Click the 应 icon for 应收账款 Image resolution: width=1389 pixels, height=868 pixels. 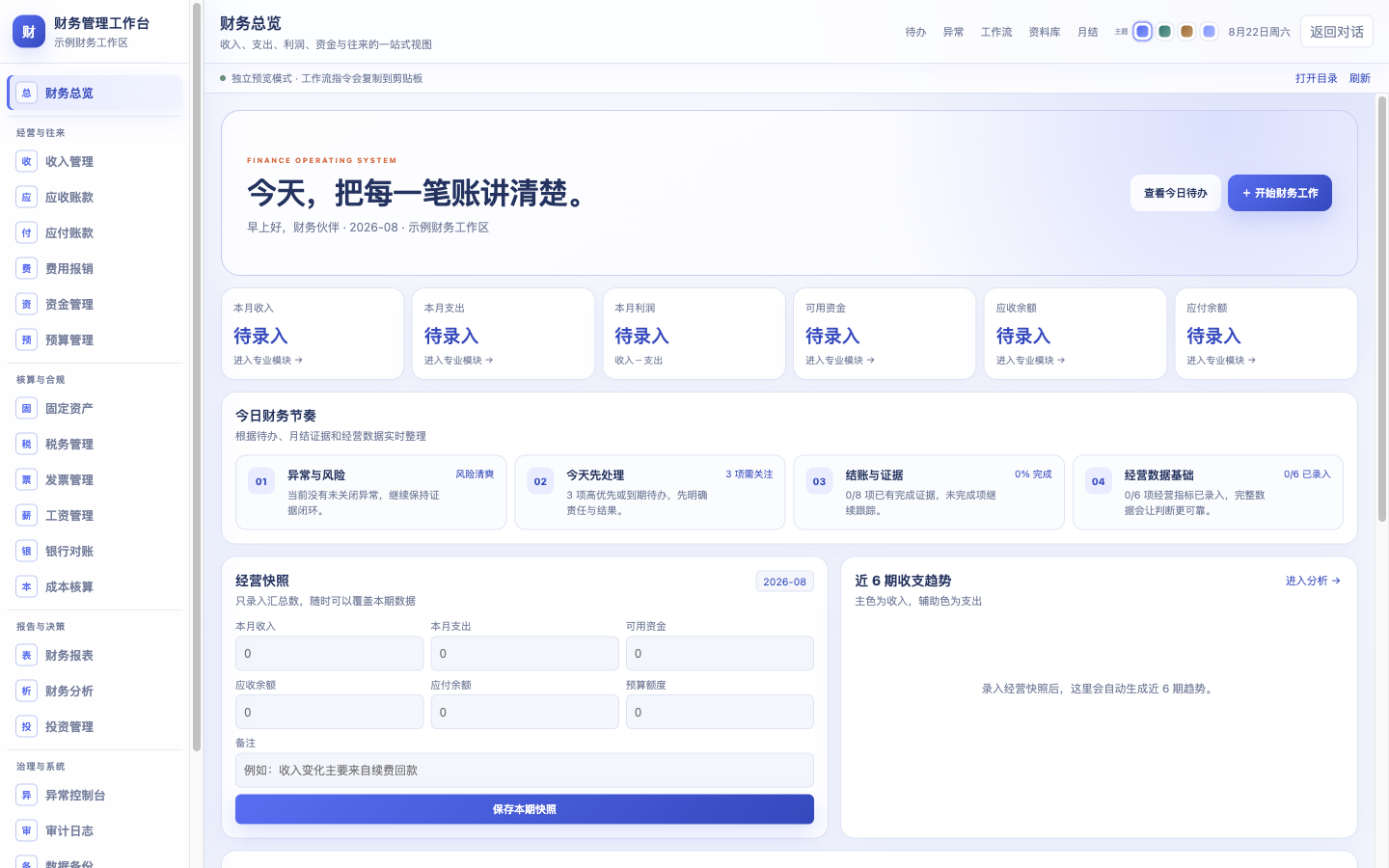pos(26,198)
